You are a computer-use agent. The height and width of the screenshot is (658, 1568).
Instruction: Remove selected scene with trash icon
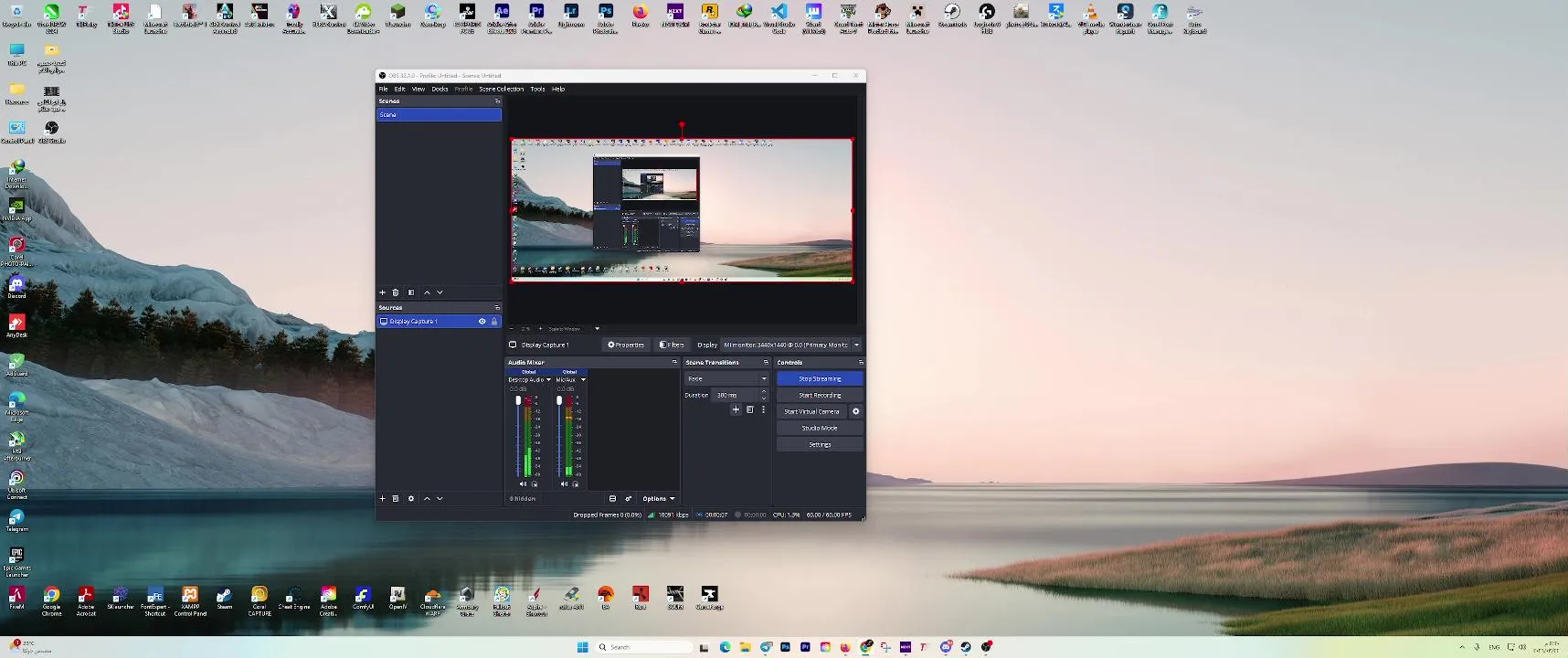[396, 292]
